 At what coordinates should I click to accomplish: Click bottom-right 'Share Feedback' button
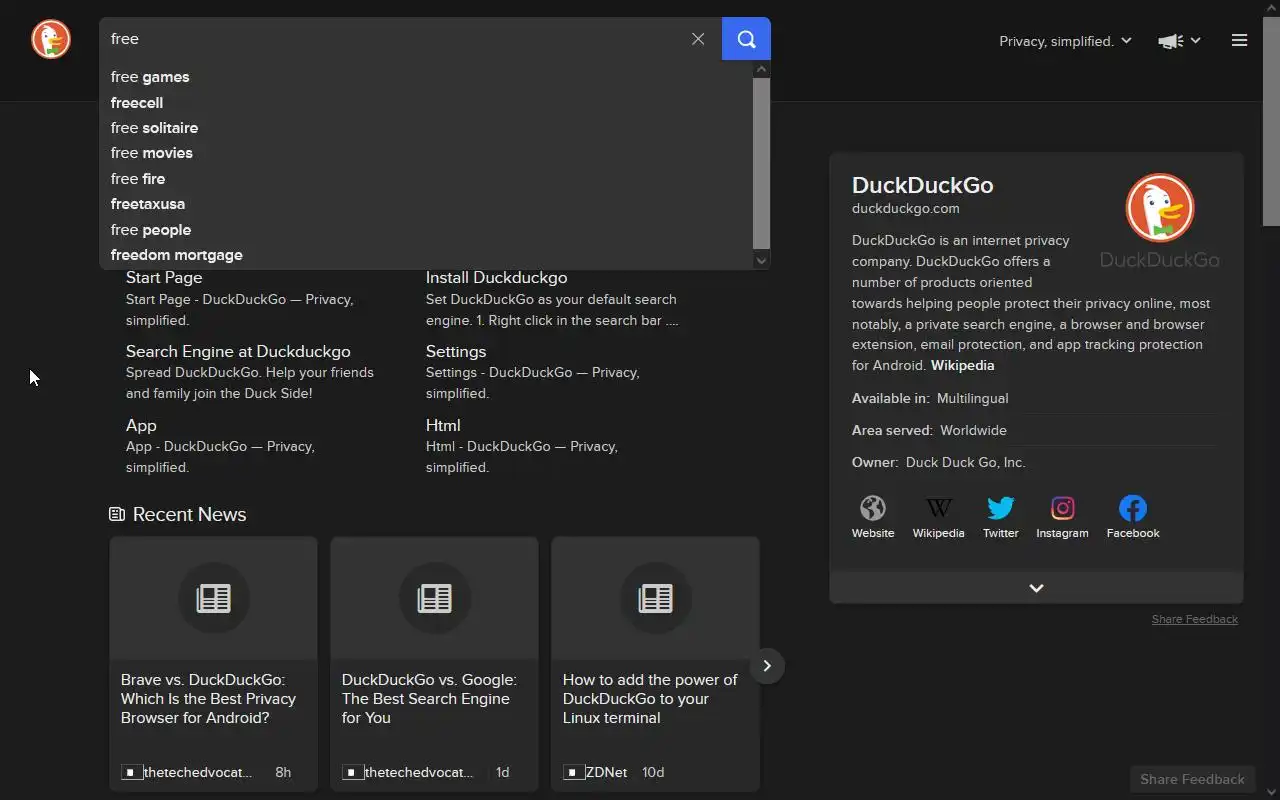pos(1192,779)
